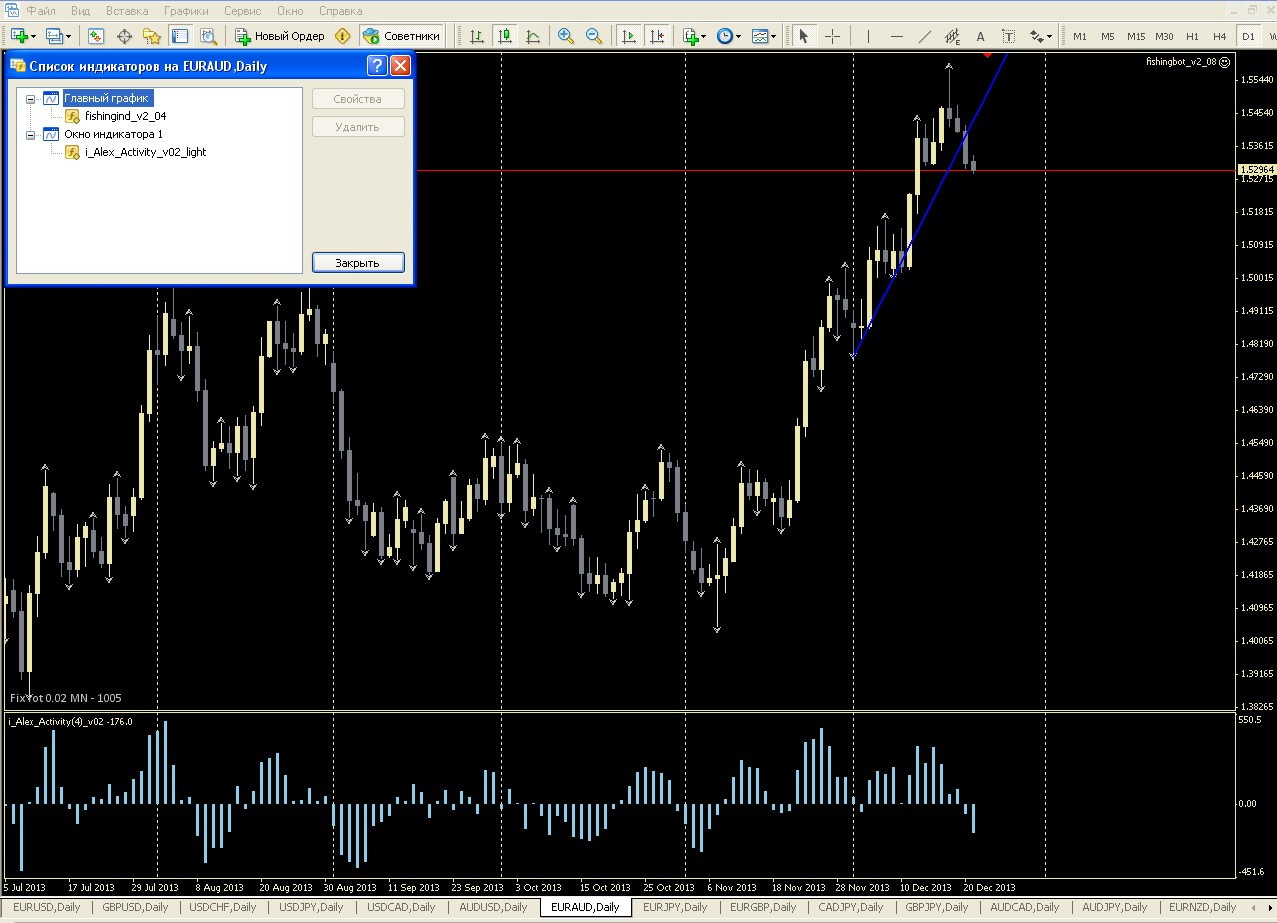Switch chart to line chart mode
Screen dimensions: 1277x923
pyautogui.click(x=533, y=36)
